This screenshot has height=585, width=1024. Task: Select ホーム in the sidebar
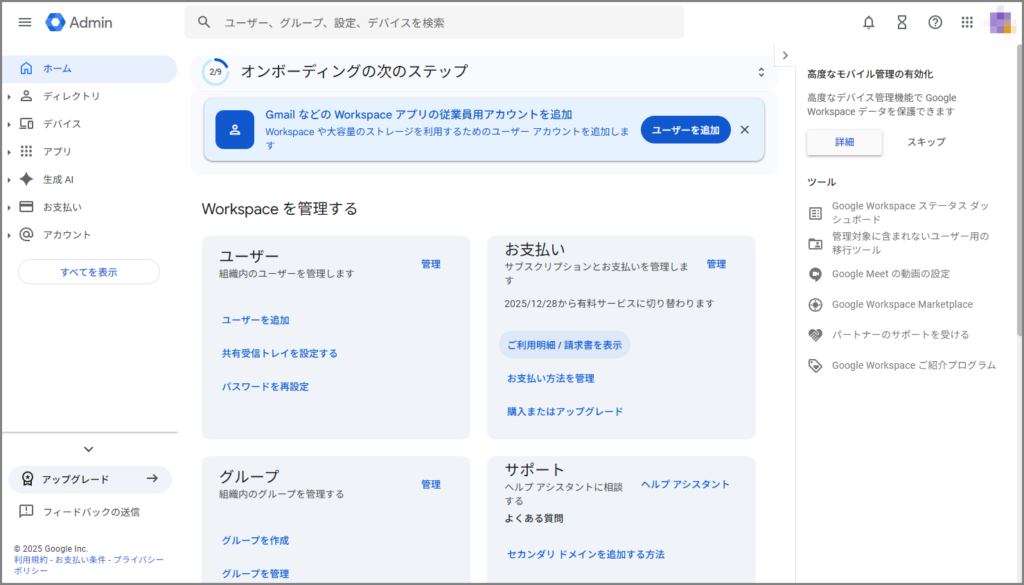57,68
